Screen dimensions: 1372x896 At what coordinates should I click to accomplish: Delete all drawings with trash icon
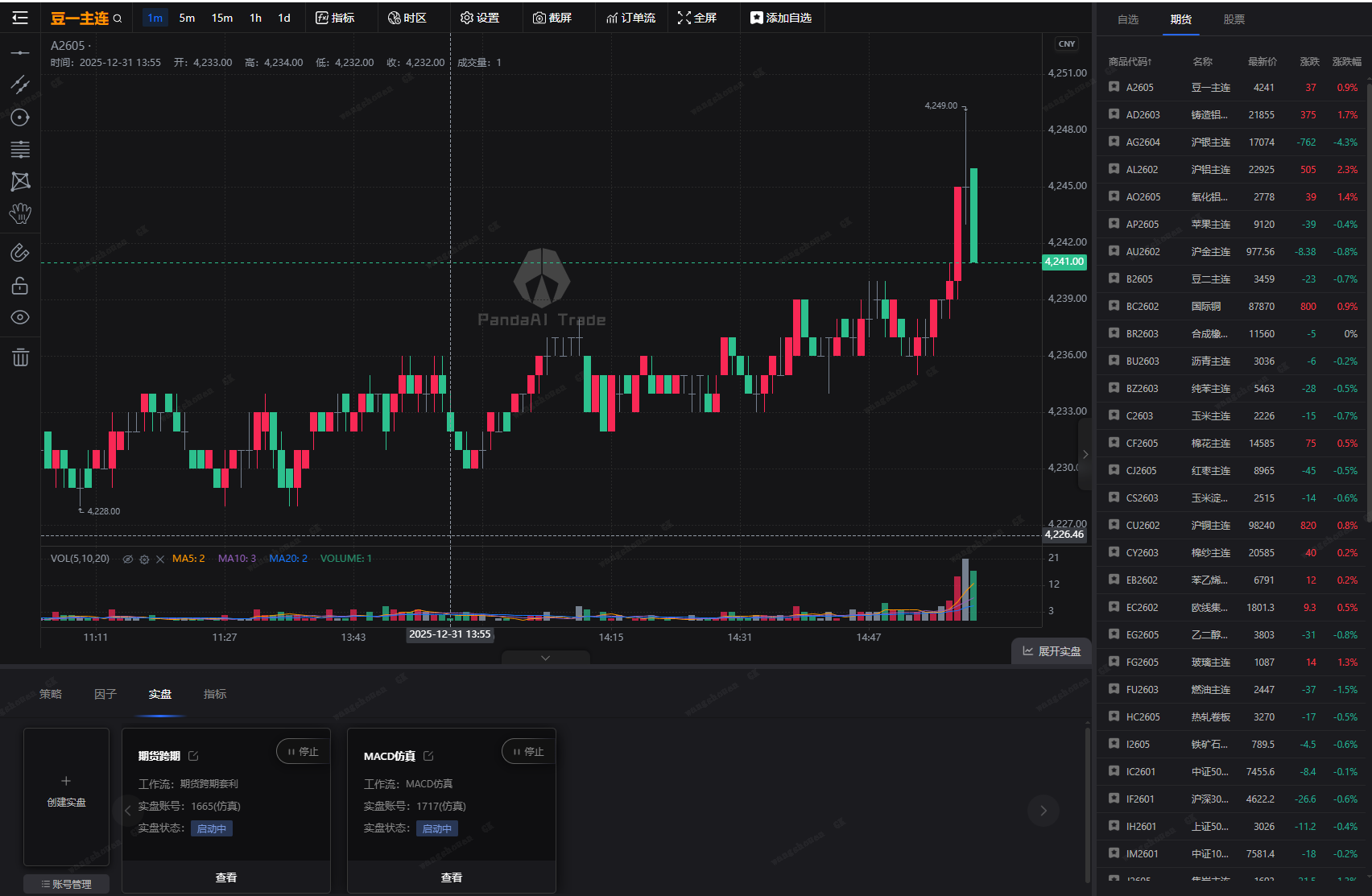(x=20, y=357)
